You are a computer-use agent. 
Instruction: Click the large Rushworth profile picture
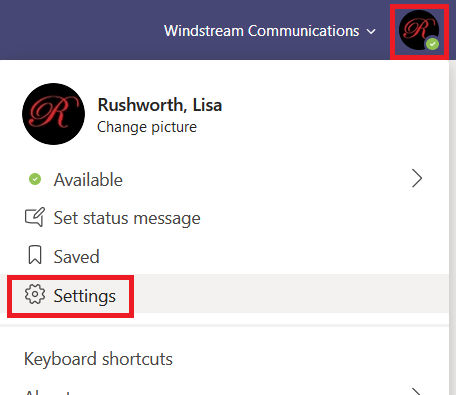pyautogui.click(x=53, y=114)
